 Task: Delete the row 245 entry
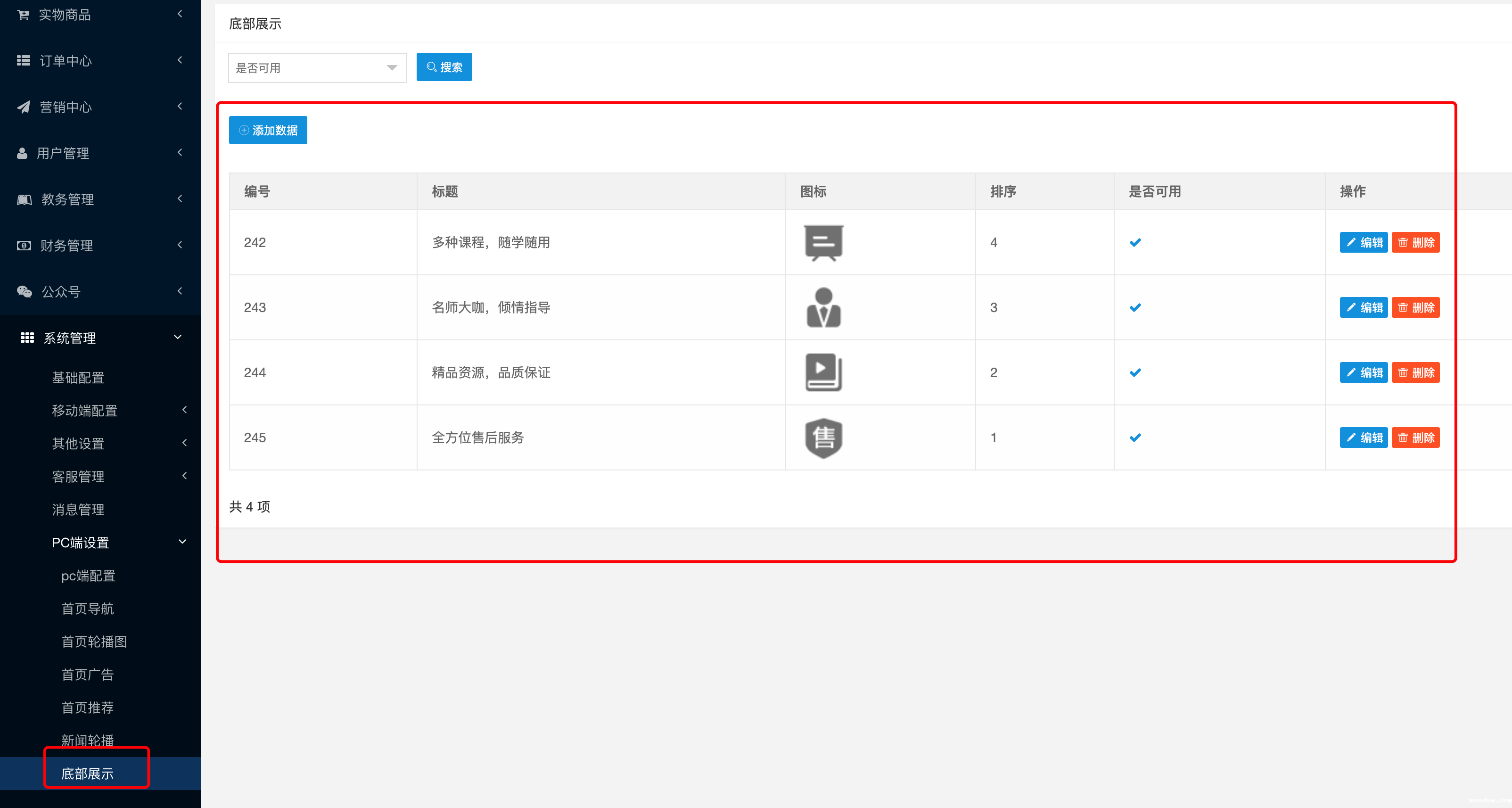1415,437
